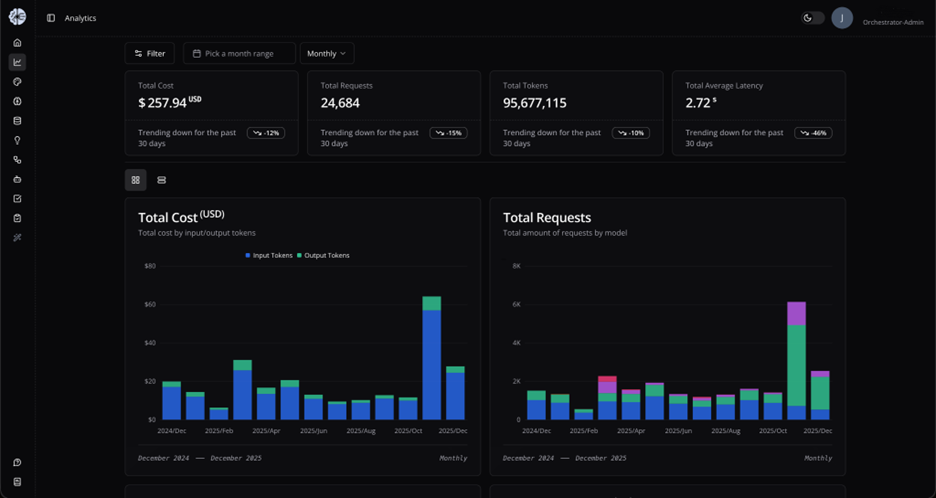Viewport: 936px width, 498px height.
Task: Click the -12% trend badge on Total Cost
Action: [266, 133]
